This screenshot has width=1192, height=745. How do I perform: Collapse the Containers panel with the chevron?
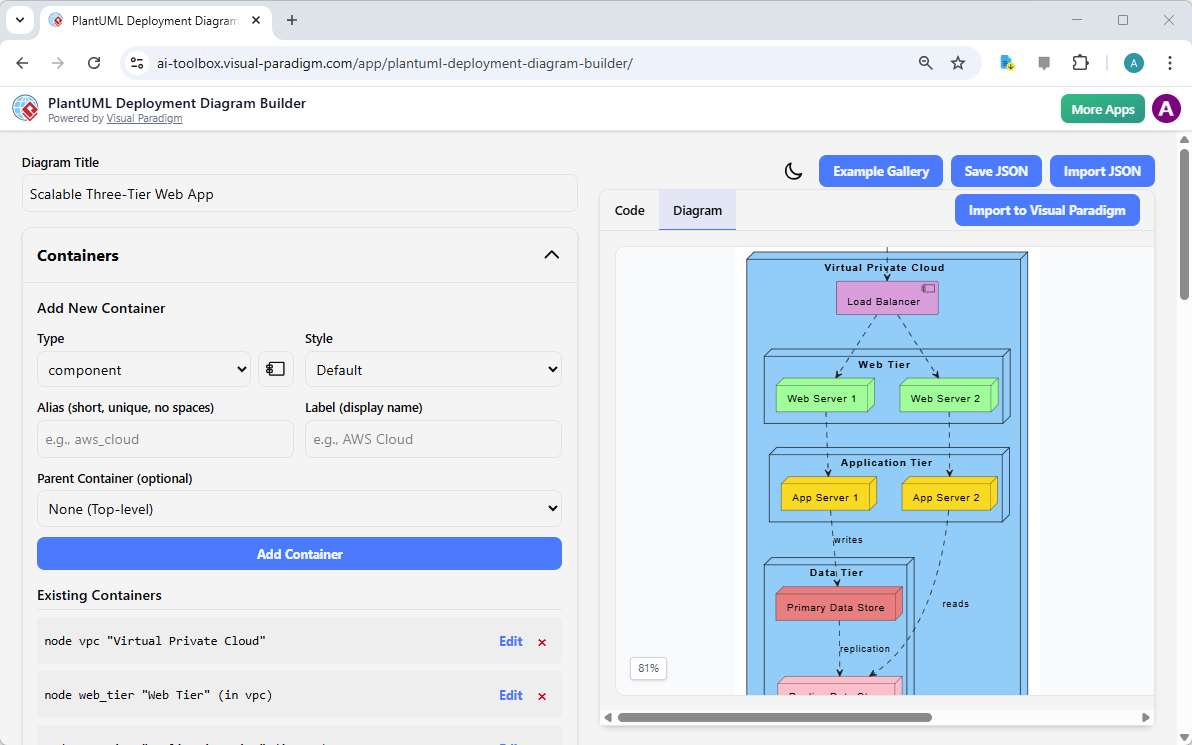[551, 255]
